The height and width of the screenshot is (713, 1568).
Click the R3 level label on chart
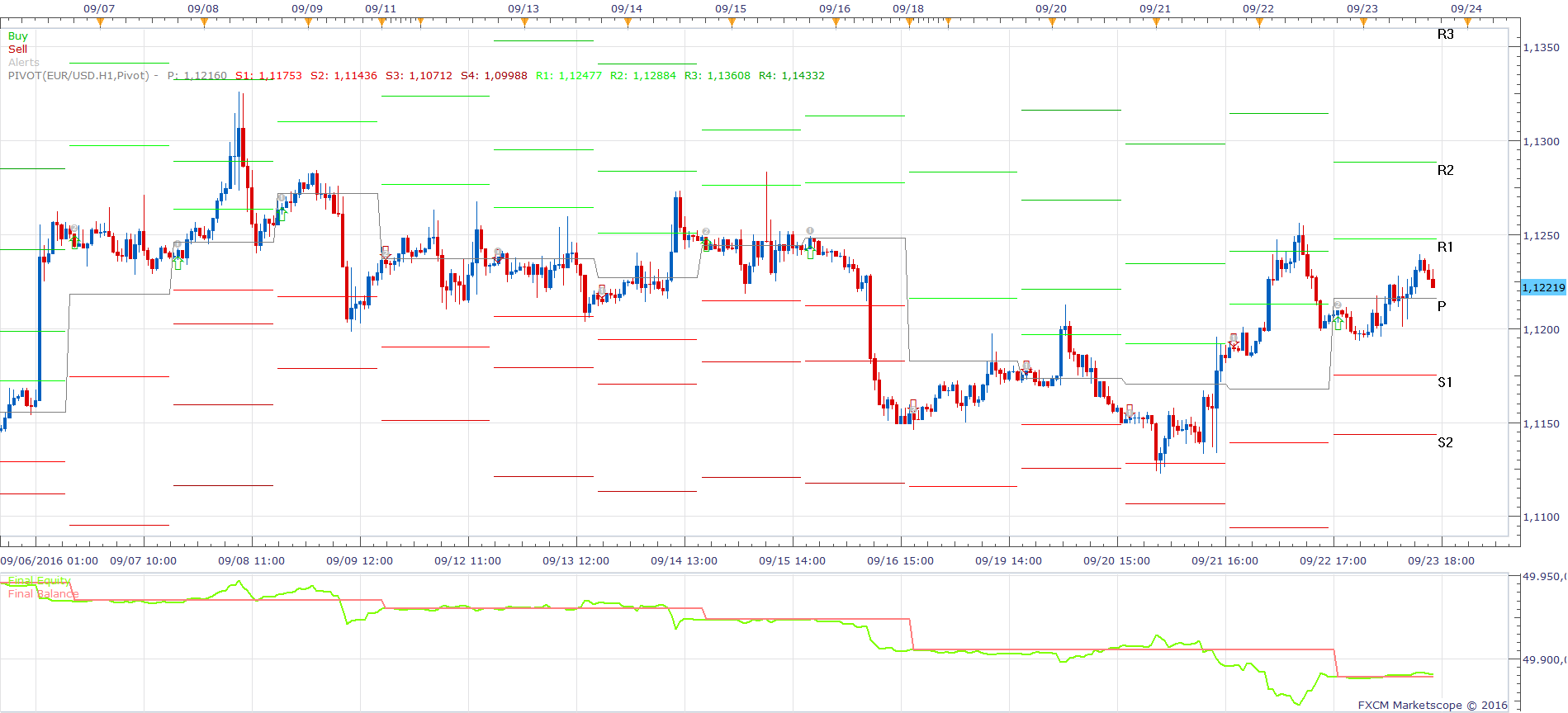coord(1445,35)
